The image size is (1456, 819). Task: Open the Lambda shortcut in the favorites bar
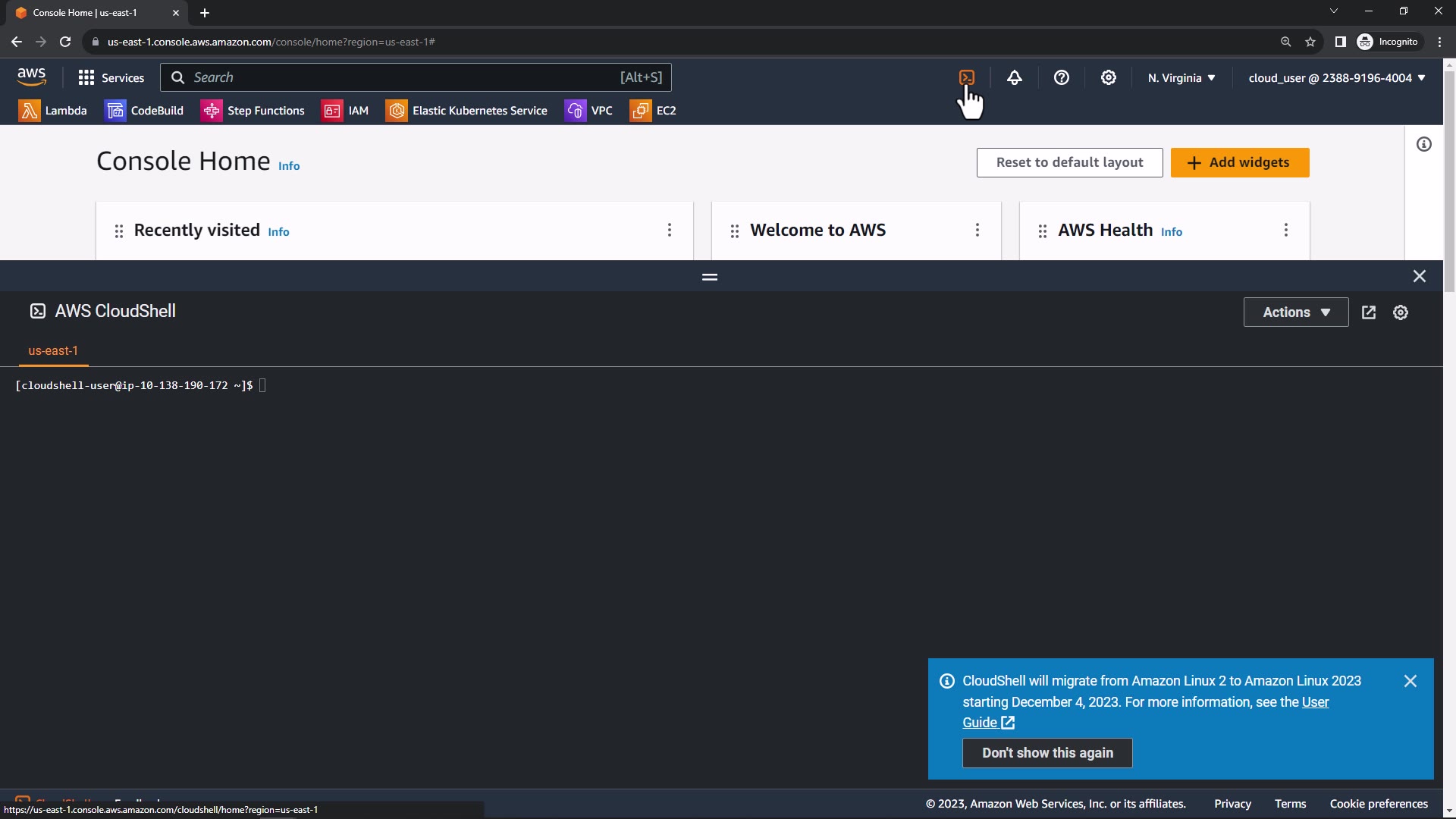(x=52, y=111)
